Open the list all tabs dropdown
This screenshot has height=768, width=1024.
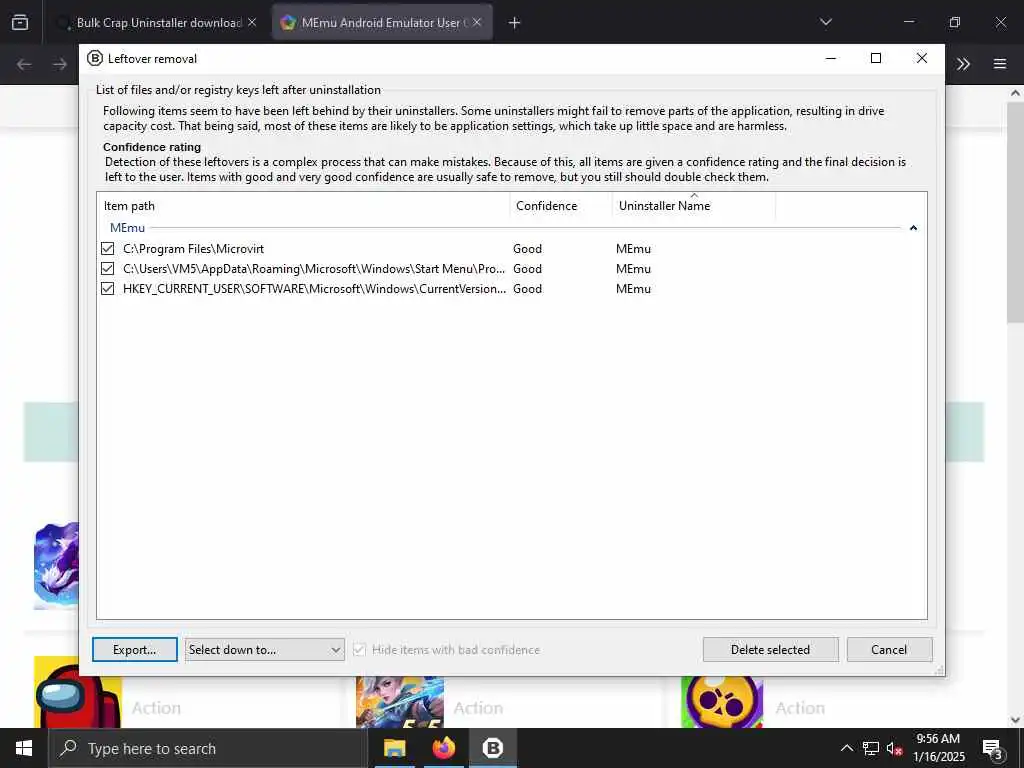click(826, 22)
